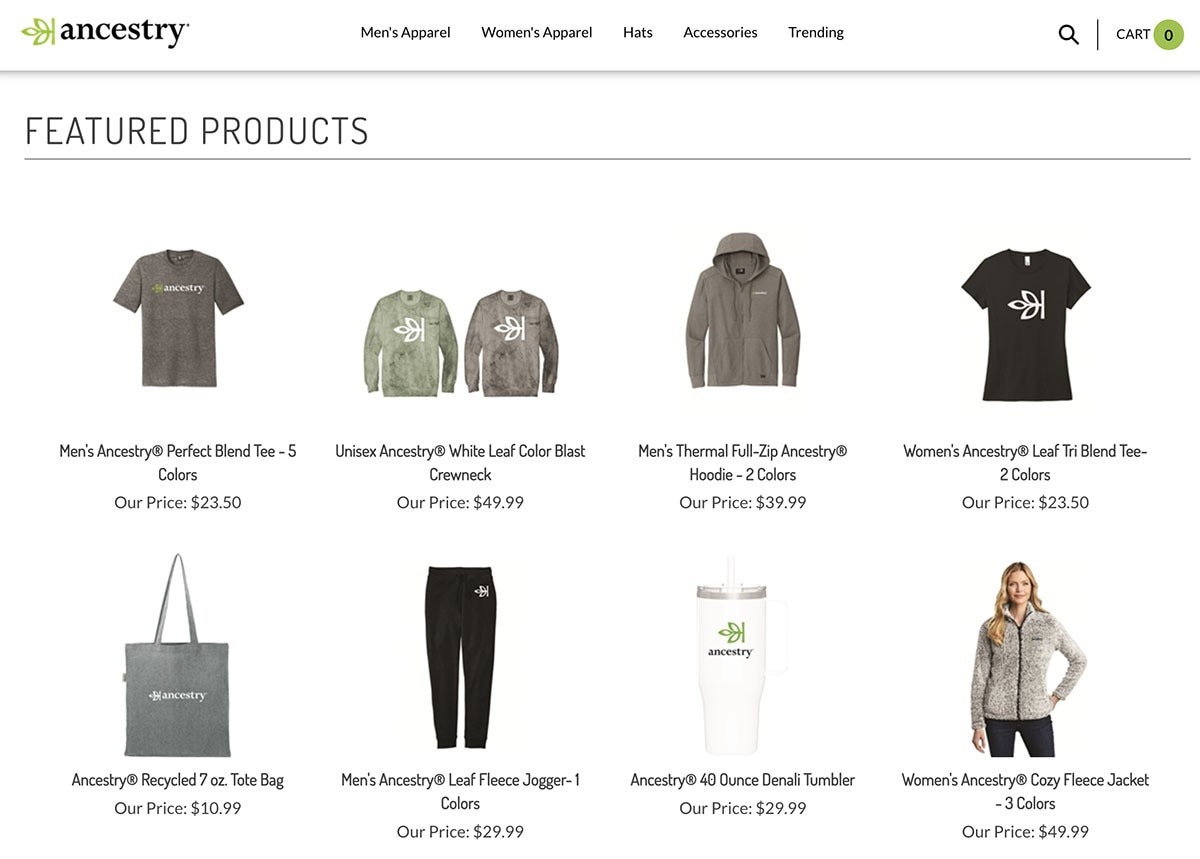The image size is (1200, 859).
Task: Go home via the Ancestry logo
Action: 105,32
